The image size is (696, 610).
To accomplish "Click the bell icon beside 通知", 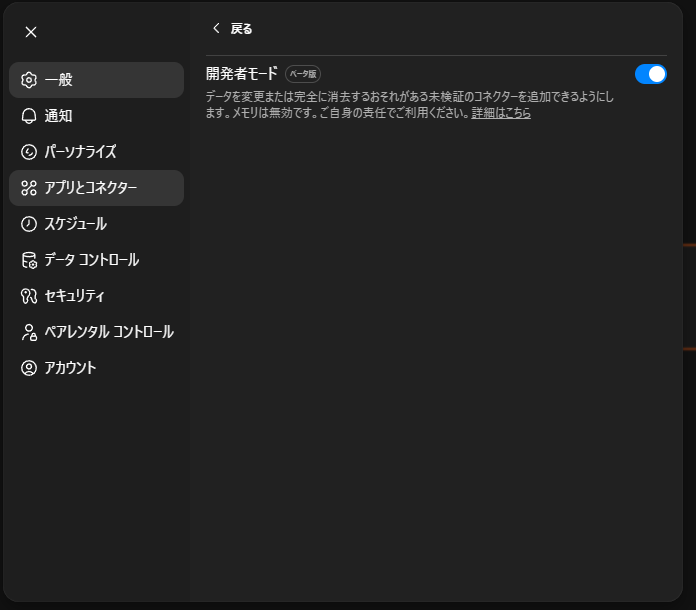I will coord(29,116).
